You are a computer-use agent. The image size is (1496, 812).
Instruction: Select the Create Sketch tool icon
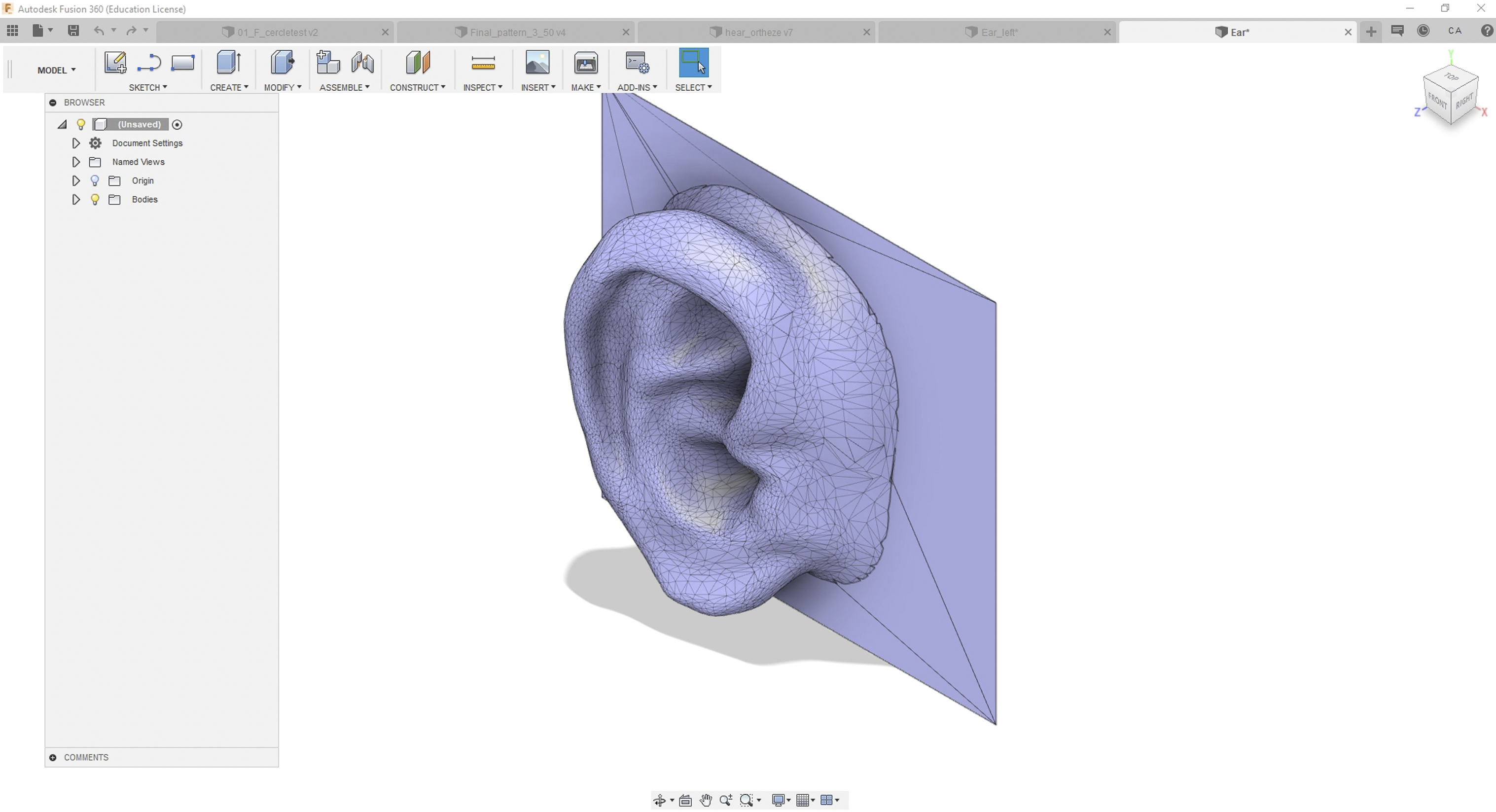point(115,63)
